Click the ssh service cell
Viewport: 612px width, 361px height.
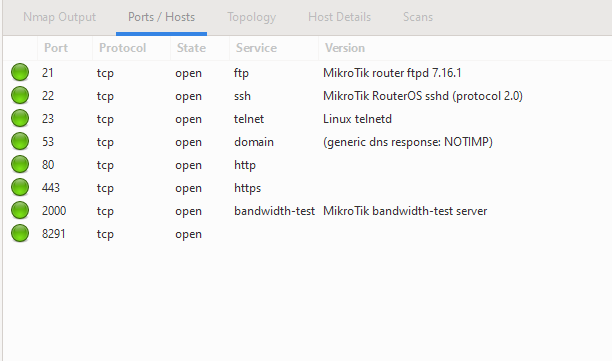click(x=242, y=96)
